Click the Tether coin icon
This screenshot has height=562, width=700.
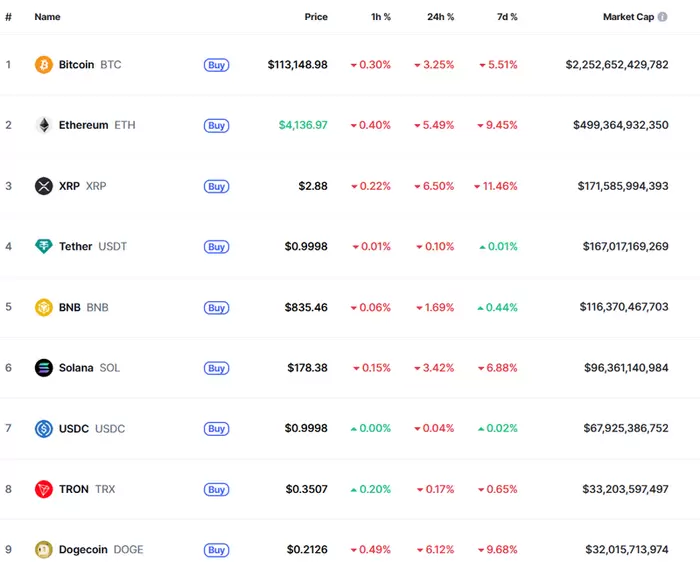pyautogui.click(x=44, y=246)
